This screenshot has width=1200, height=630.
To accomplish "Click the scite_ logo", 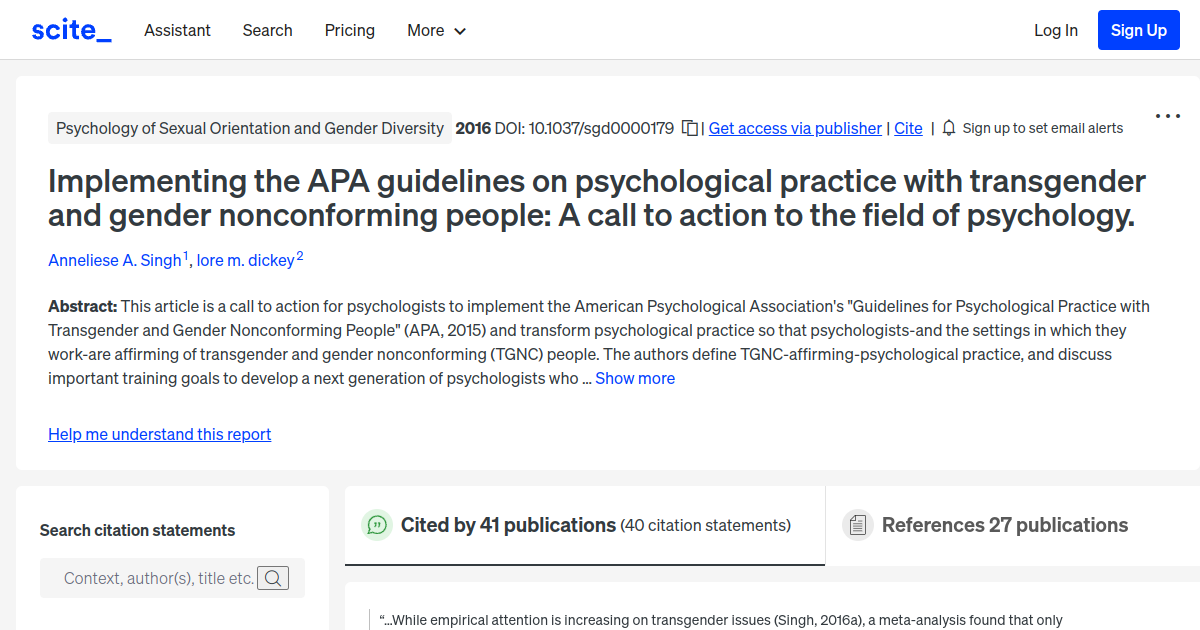I will tap(70, 29).
